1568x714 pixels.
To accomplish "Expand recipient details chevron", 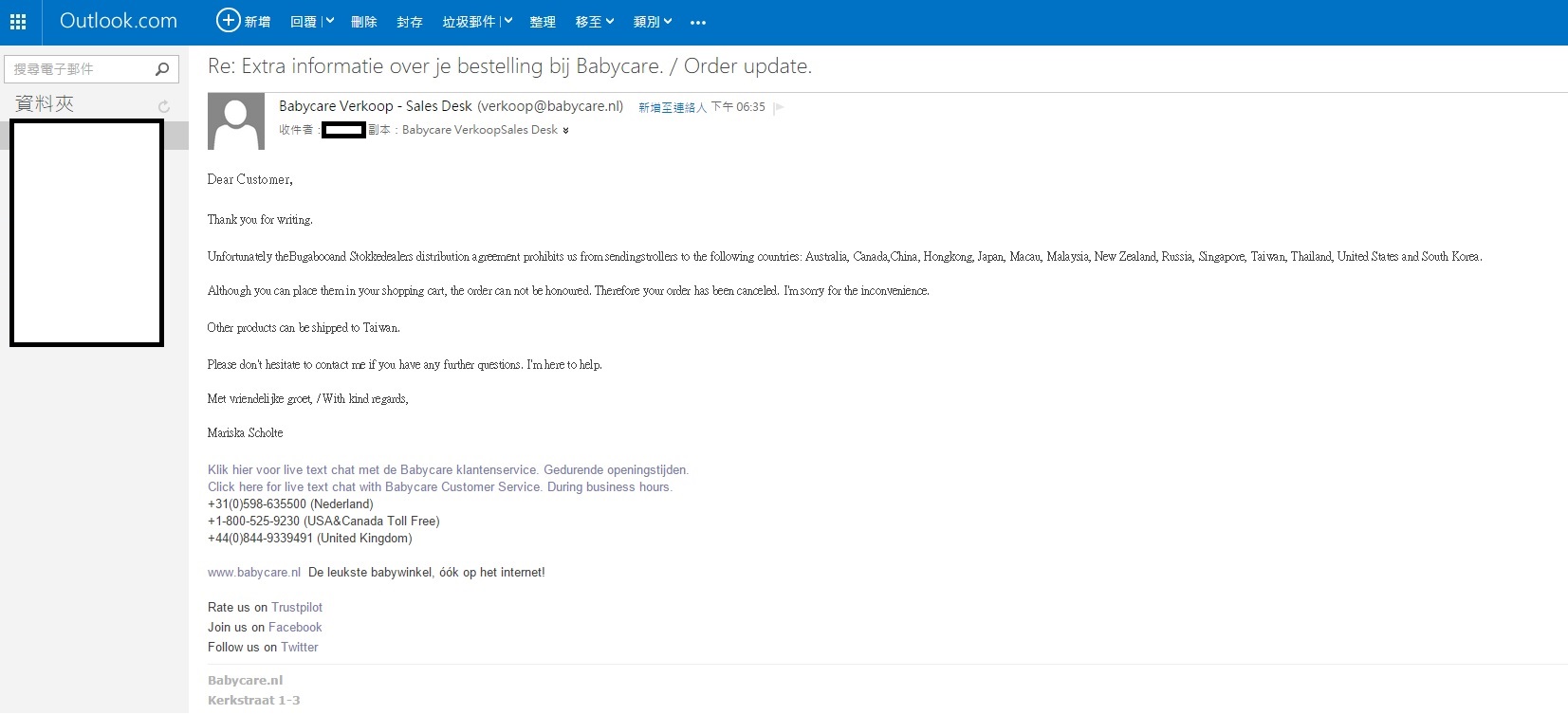I will point(566,131).
